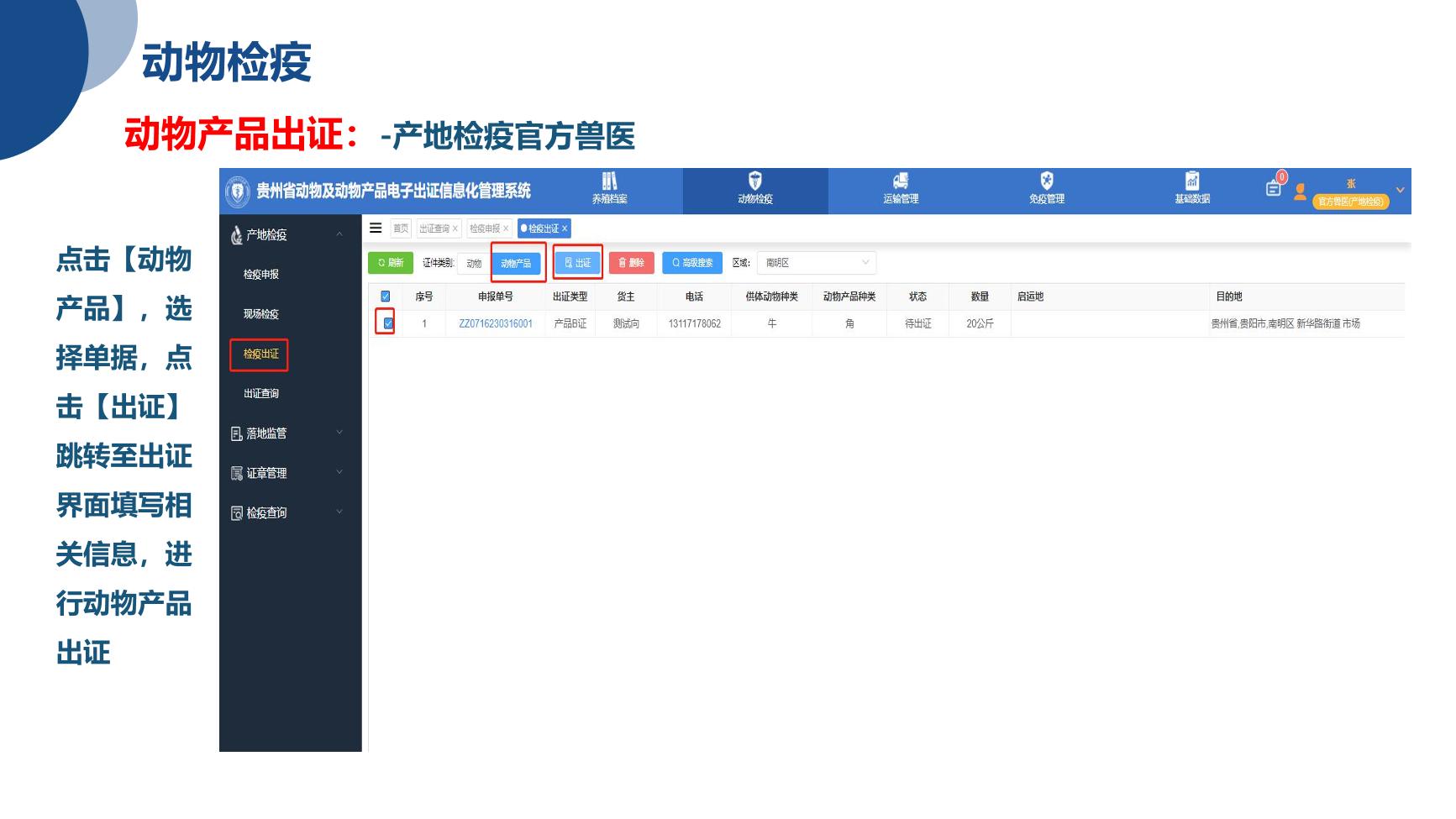Open the 区域 南明区 dropdown

[816, 263]
